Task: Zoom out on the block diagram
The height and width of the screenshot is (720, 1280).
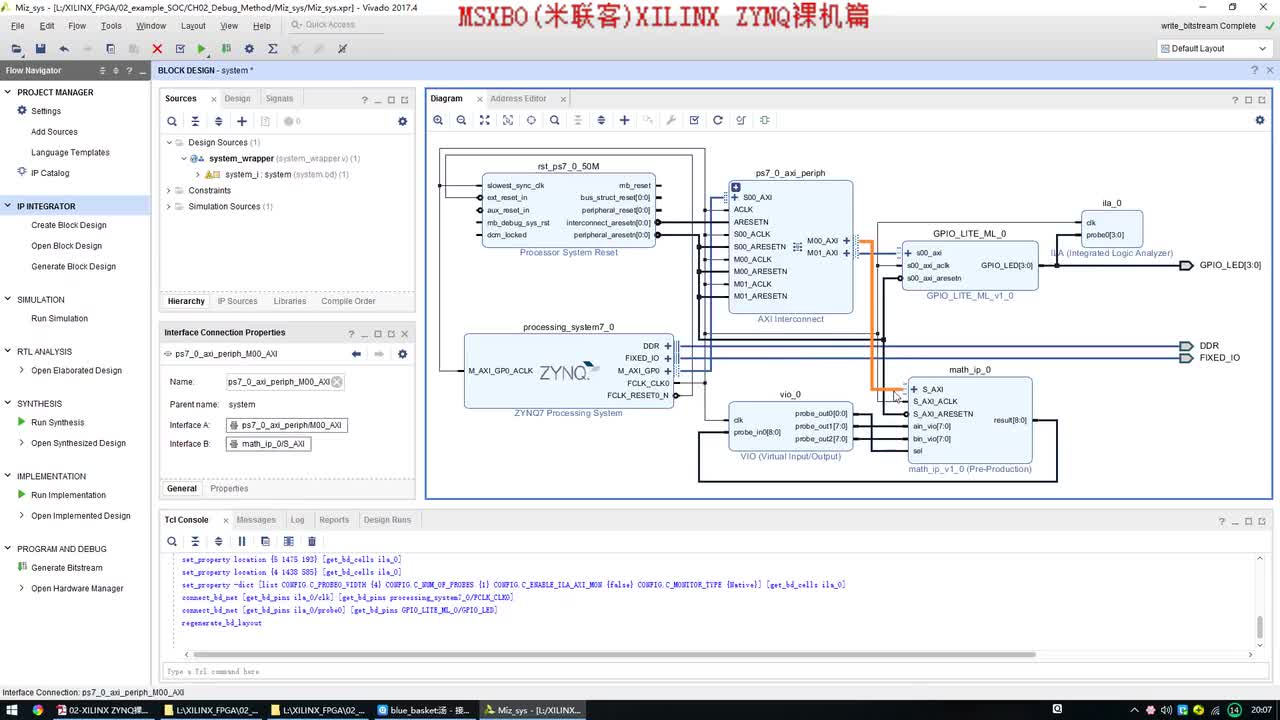Action: click(461, 120)
